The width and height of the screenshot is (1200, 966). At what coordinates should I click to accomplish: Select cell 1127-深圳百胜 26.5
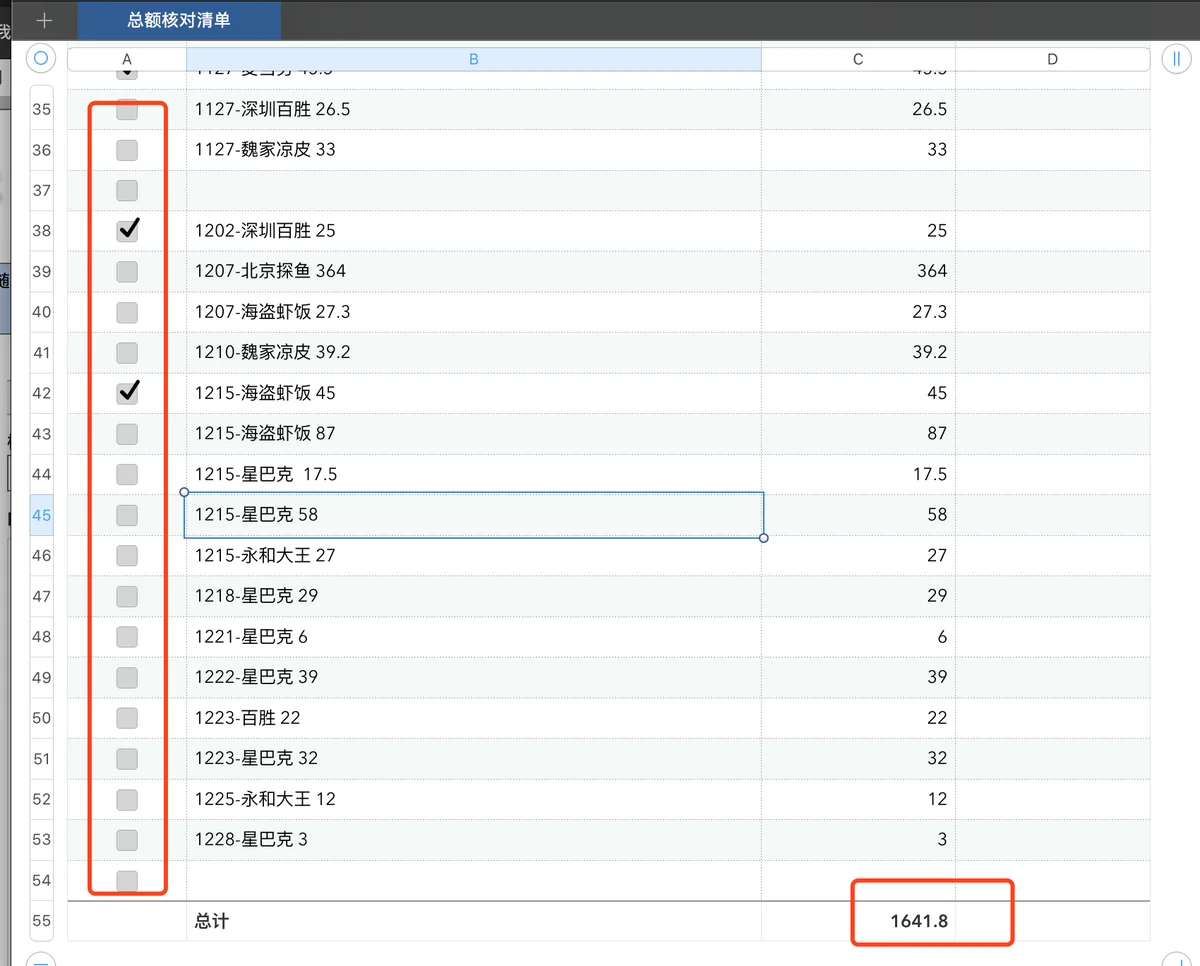coord(474,109)
